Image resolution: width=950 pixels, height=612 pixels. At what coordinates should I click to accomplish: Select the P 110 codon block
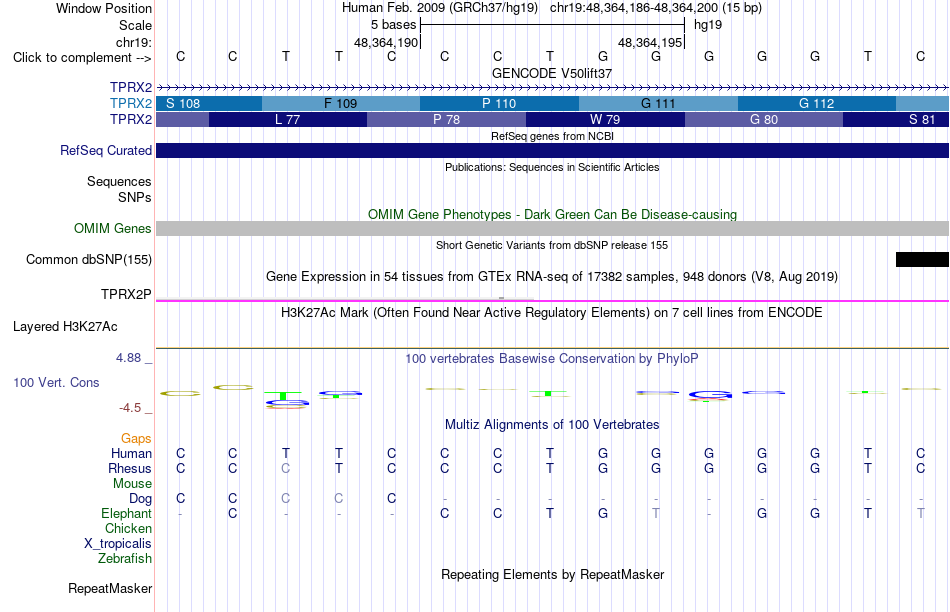(x=499, y=104)
